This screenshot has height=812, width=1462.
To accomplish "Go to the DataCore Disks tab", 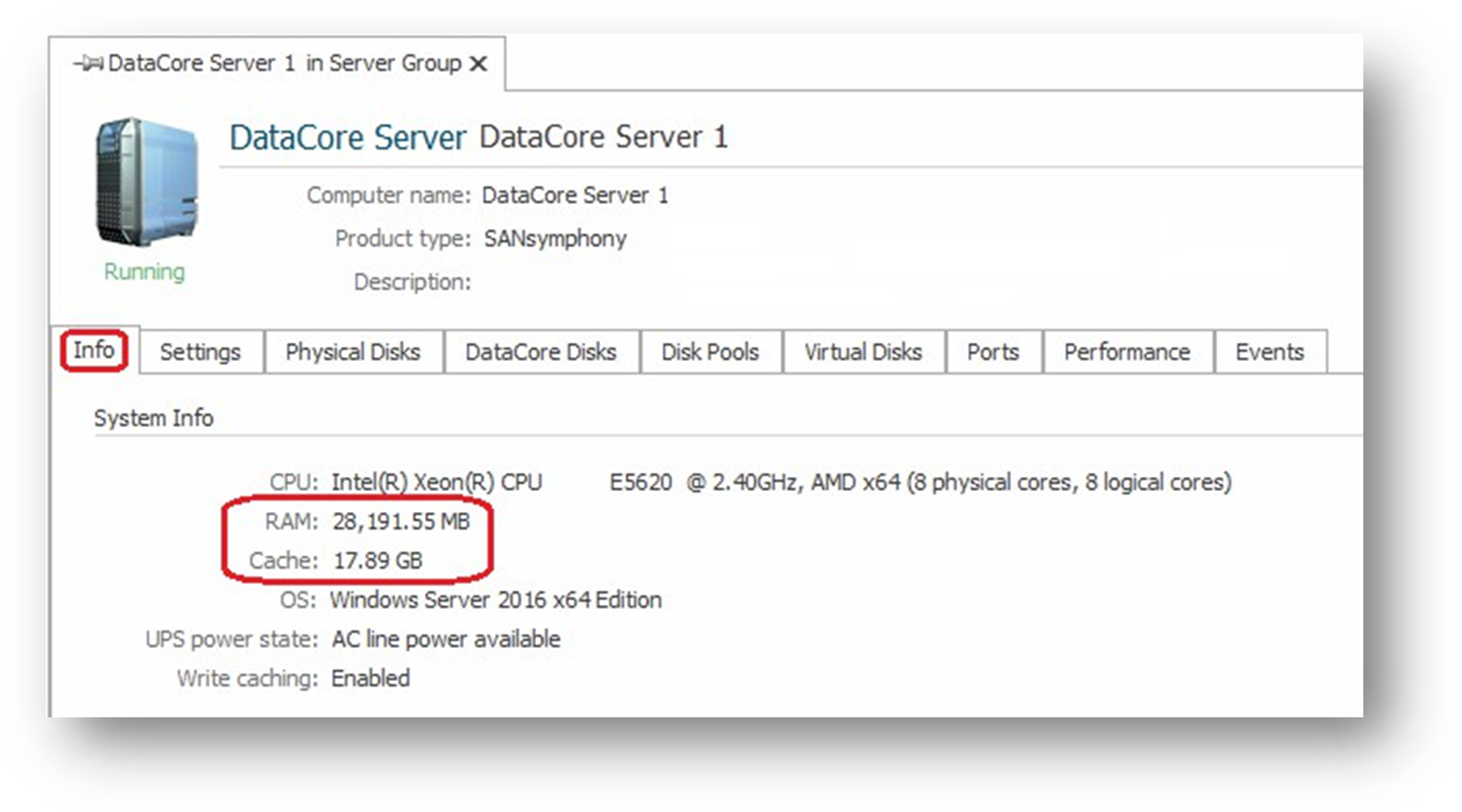I will (540, 352).
